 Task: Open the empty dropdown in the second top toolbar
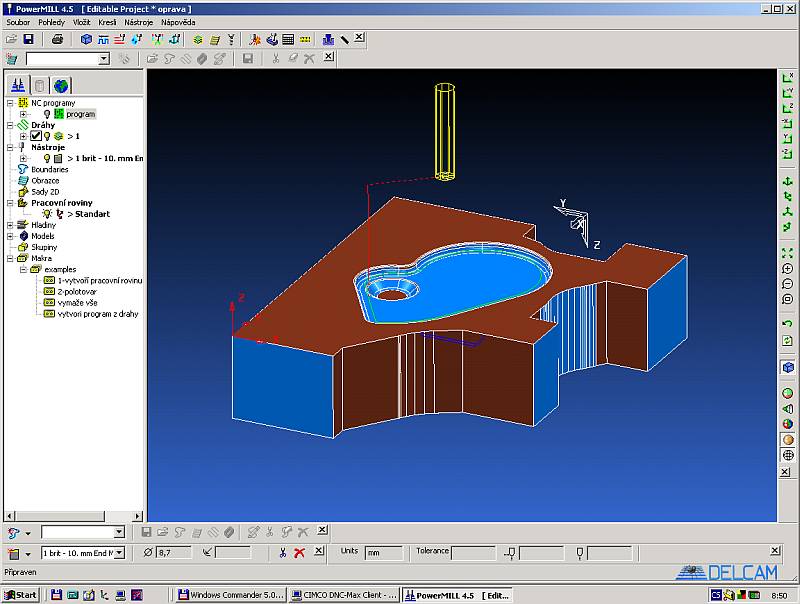(x=104, y=59)
